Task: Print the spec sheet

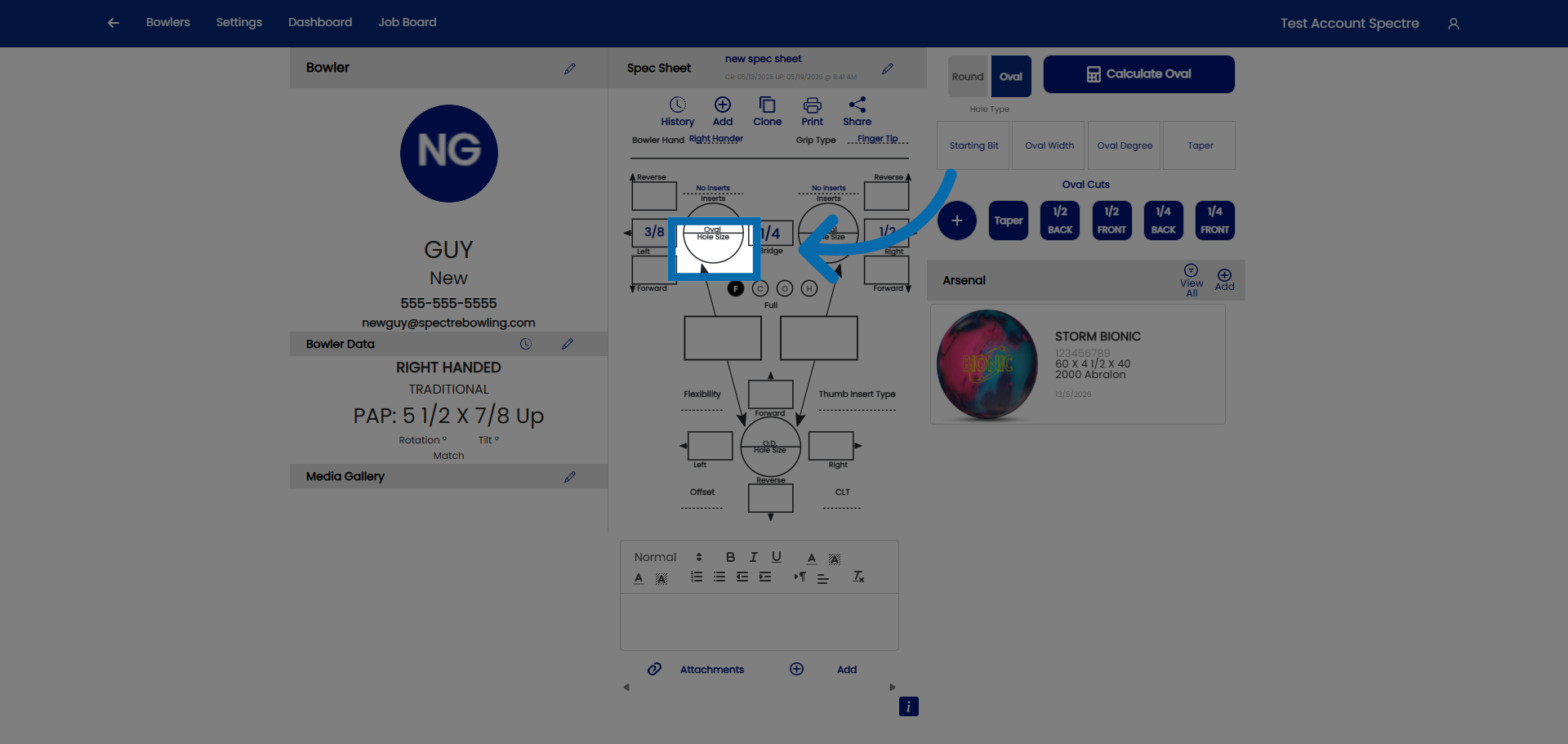Action: point(813,112)
